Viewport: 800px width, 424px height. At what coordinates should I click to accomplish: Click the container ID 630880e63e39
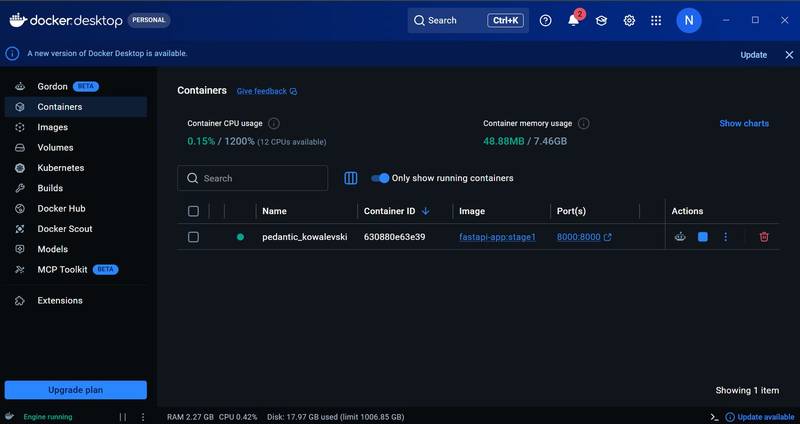[x=394, y=237]
